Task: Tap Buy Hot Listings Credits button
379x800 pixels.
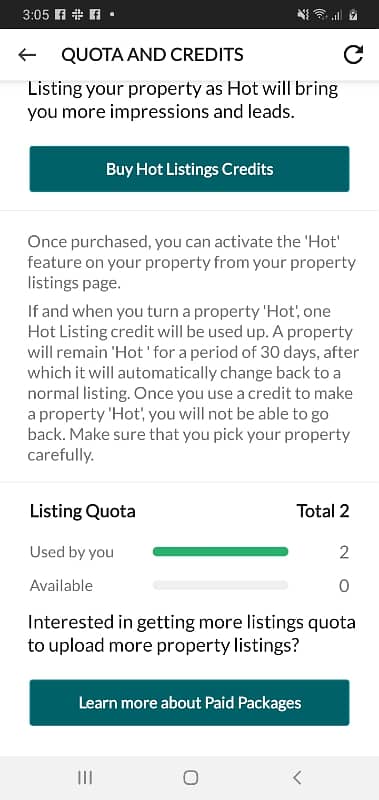Action: 189,169
